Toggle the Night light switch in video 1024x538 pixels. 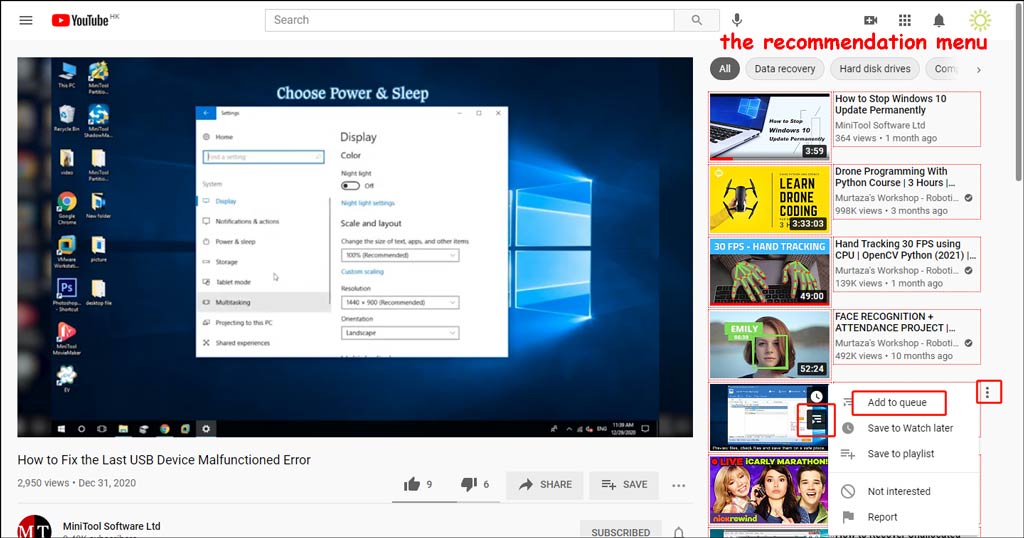point(350,185)
